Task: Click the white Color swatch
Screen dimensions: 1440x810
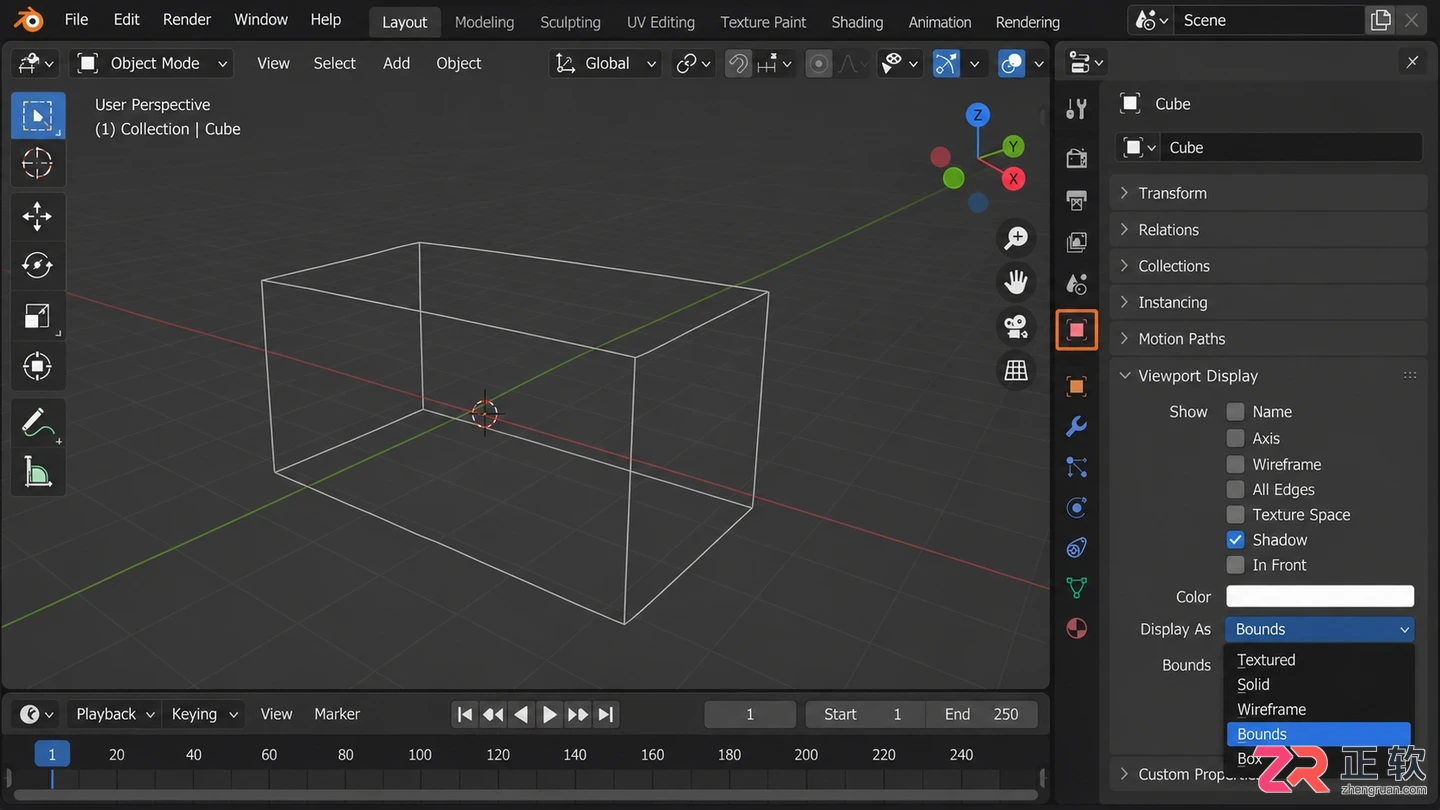Action: [x=1320, y=596]
